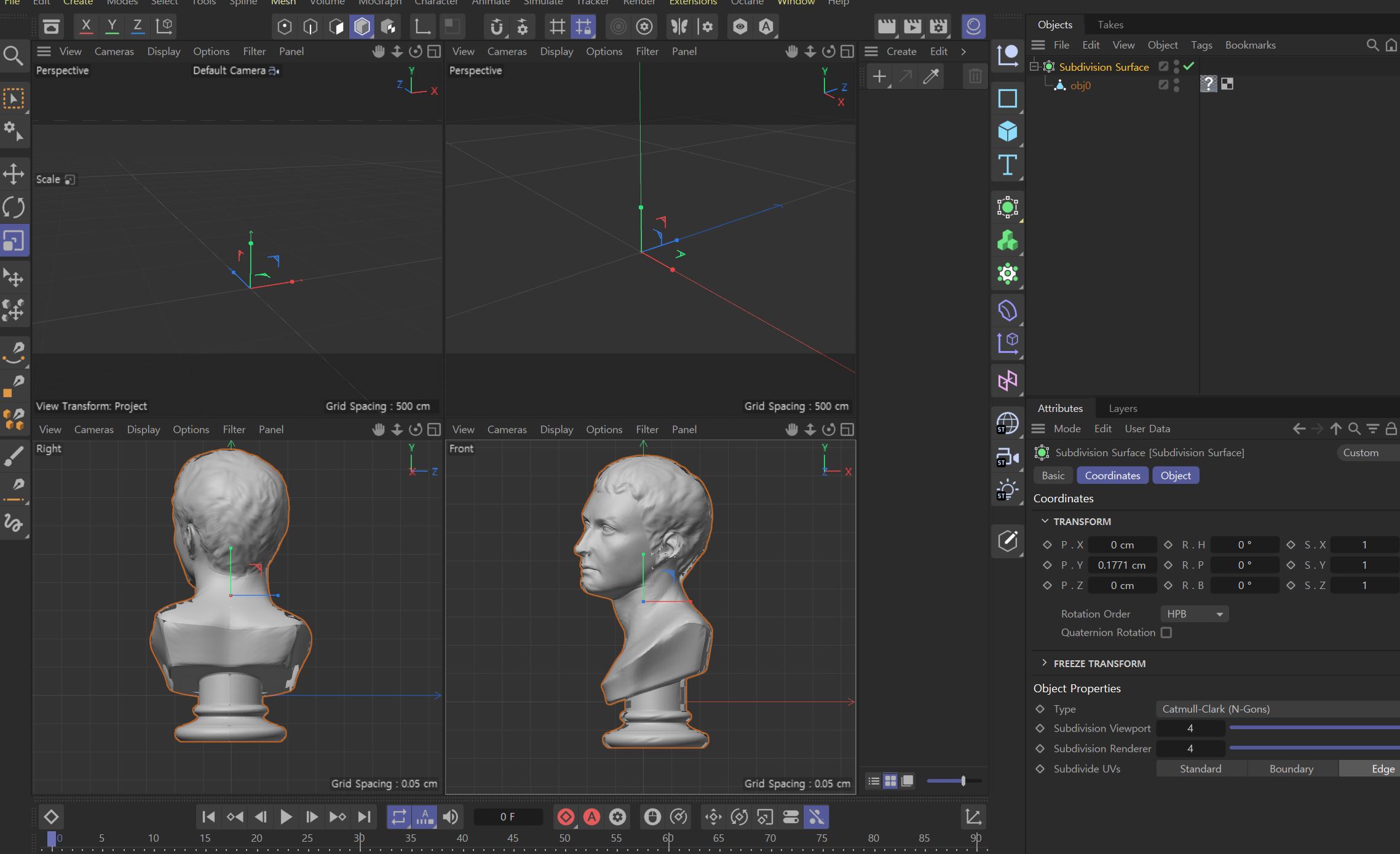Add a Camera object icon
Viewport: 1400px width, 854px height.
coord(1007,457)
